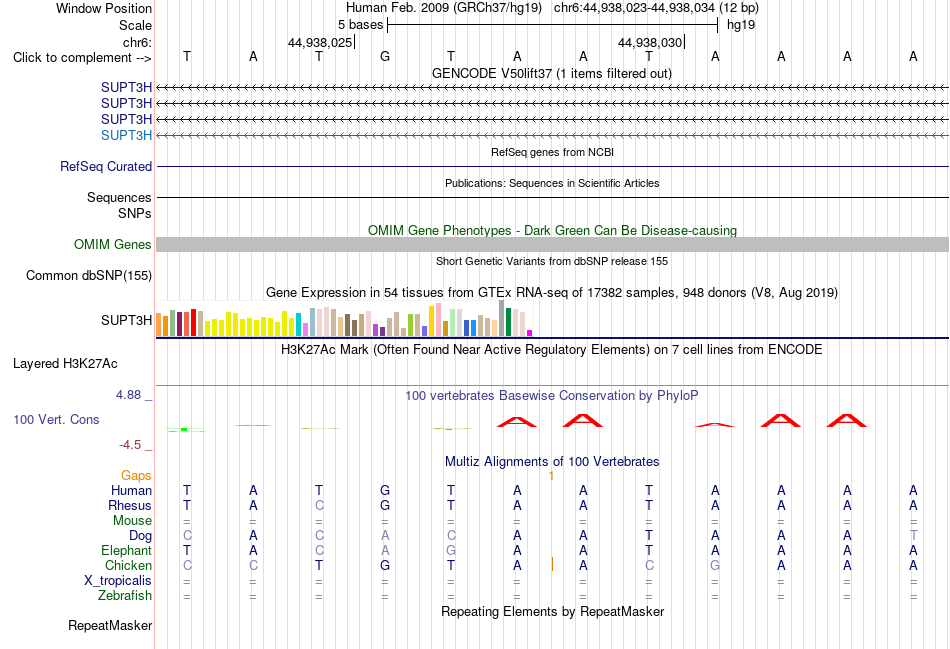The width and height of the screenshot is (950, 649).
Task: Click the 'H3K27Ac Mark' ENCODE track title
Action: coord(551,350)
